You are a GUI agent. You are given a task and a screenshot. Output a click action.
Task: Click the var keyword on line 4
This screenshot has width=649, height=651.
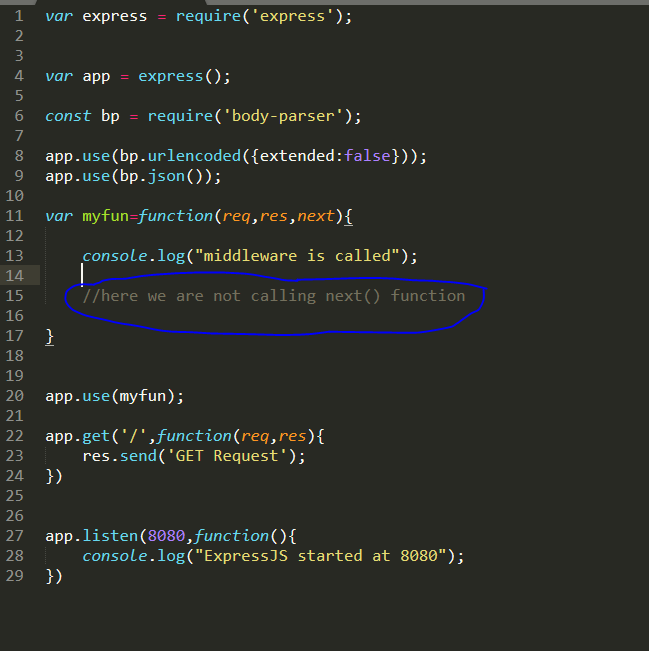[x=59, y=76]
